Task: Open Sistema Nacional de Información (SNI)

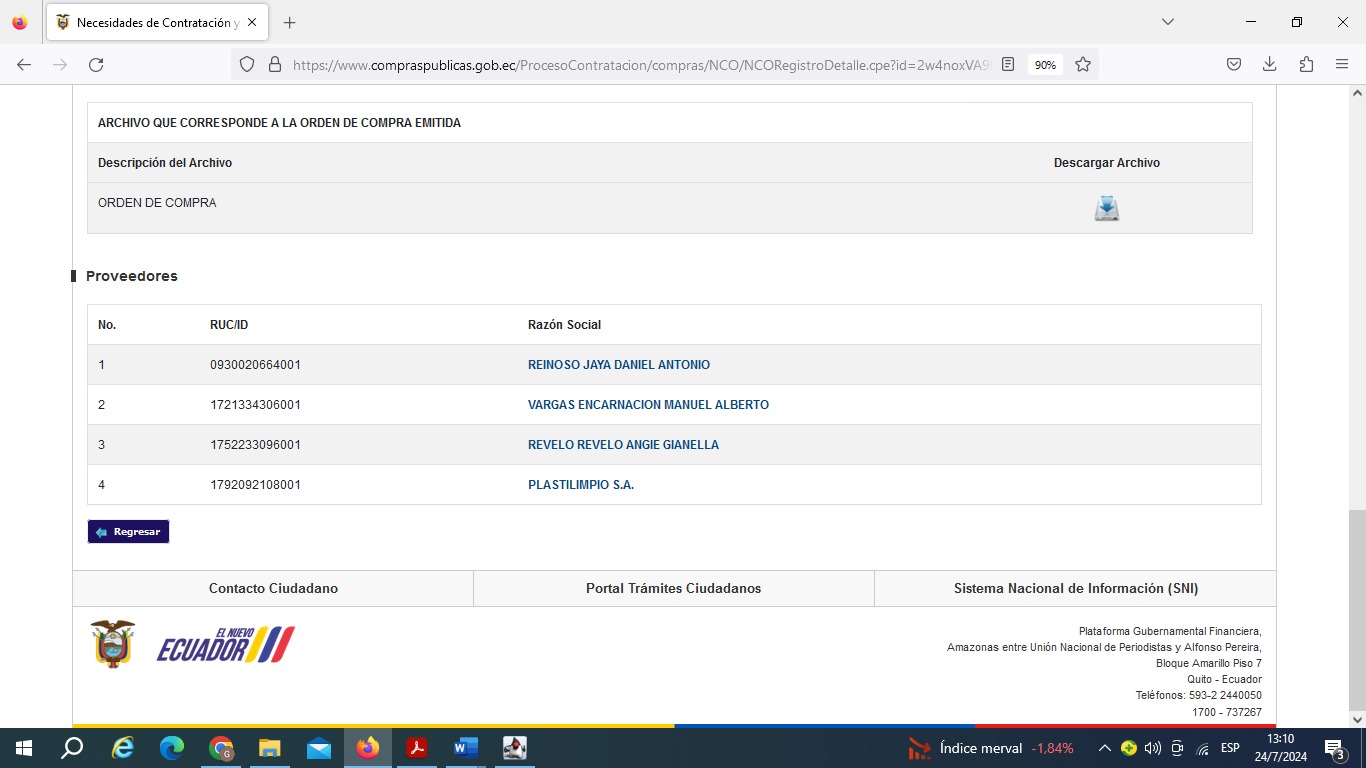Action: [x=1075, y=589]
